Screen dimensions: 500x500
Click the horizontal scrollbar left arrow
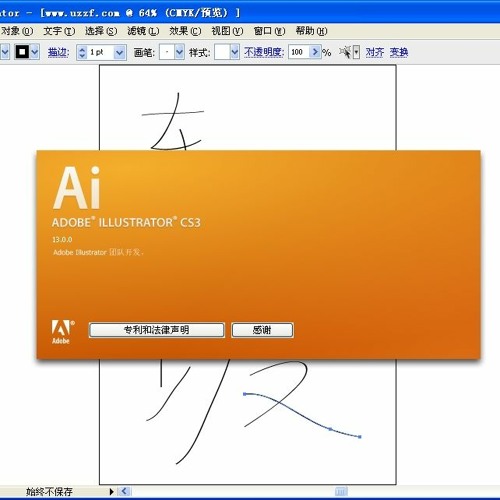pyautogui.click(x=124, y=491)
